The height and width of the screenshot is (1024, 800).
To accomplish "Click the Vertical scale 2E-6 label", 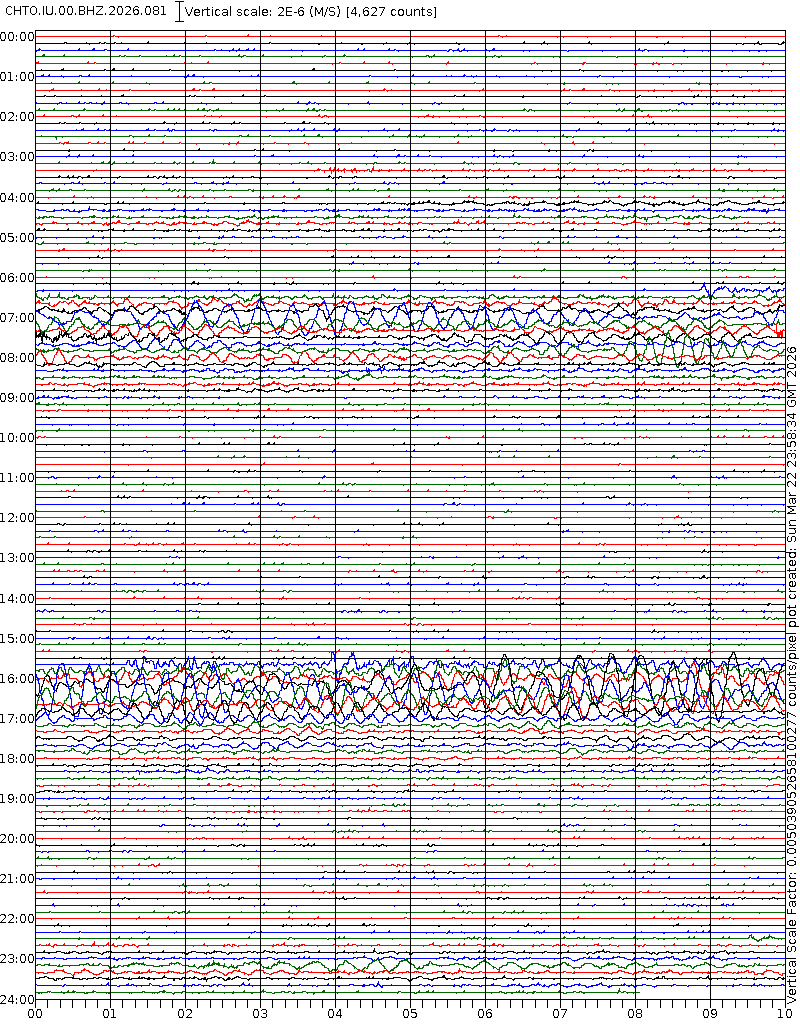I will [311, 11].
